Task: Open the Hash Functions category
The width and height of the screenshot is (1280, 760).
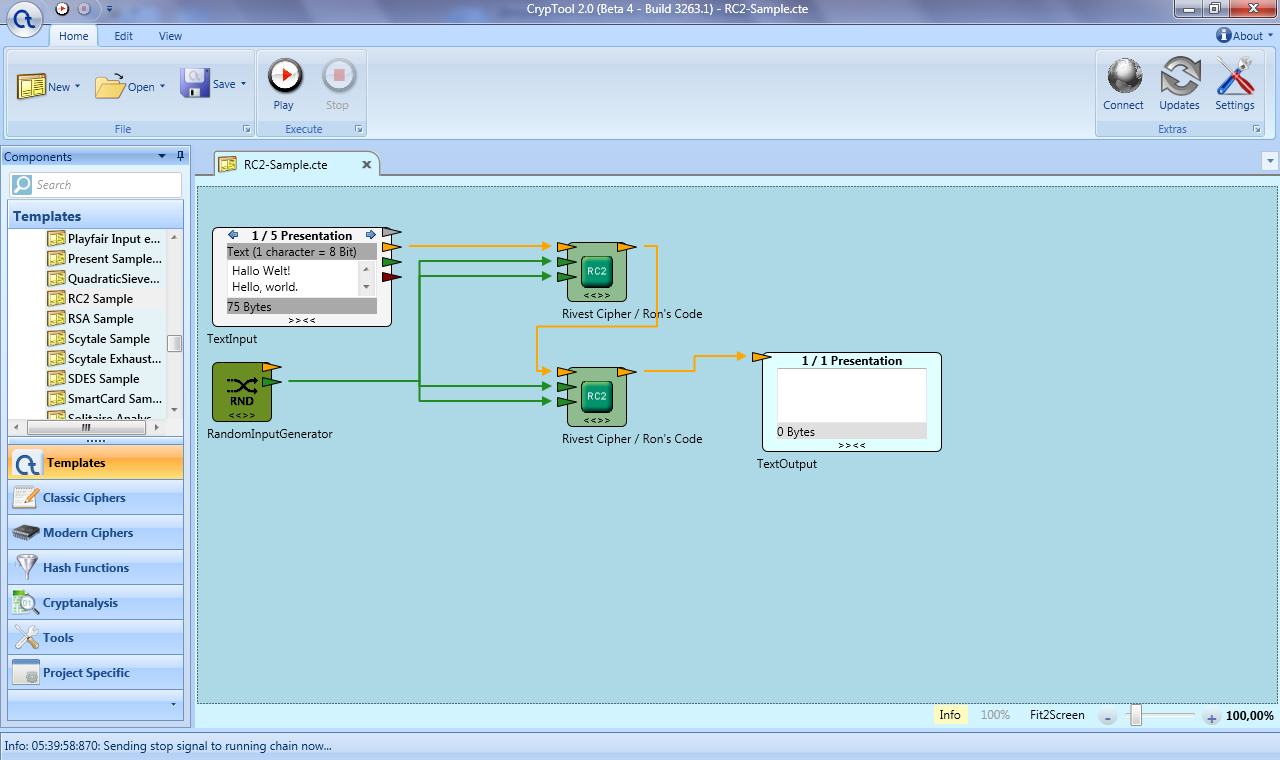Action: (x=96, y=568)
